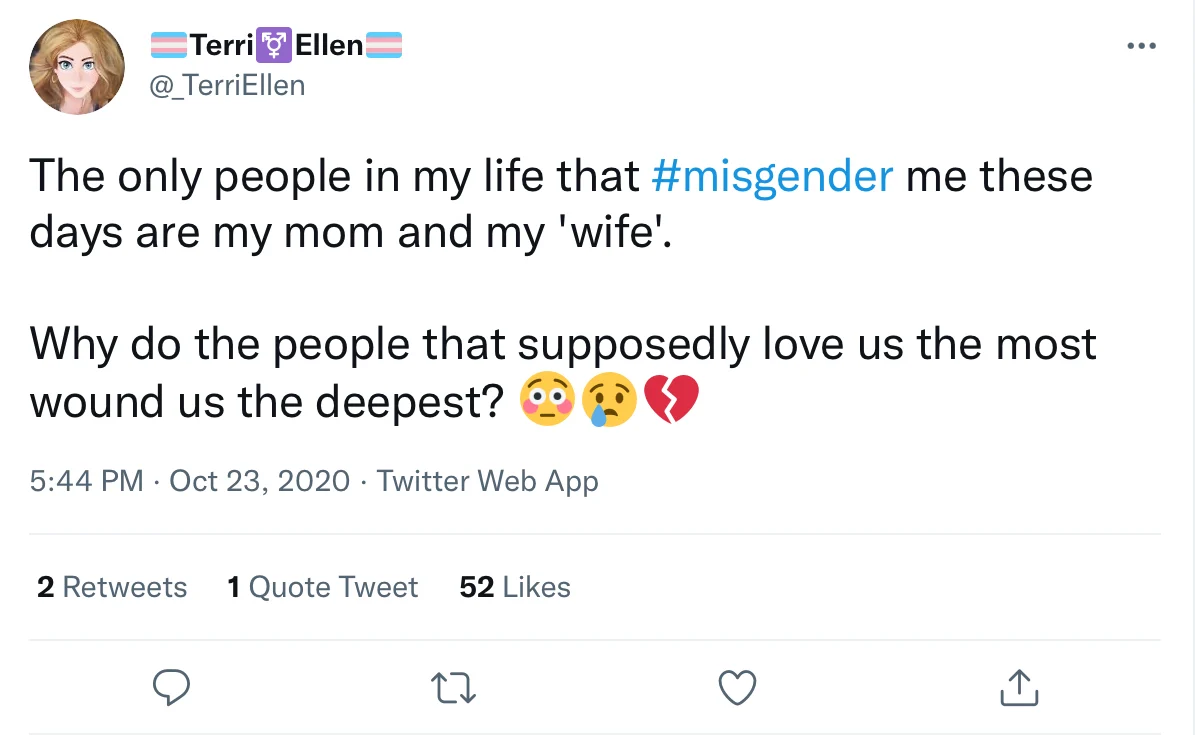This screenshot has height=735, width=1195.
Task: Open the share tweet icon
Action: pyautogui.click(x=1019, y=687)
